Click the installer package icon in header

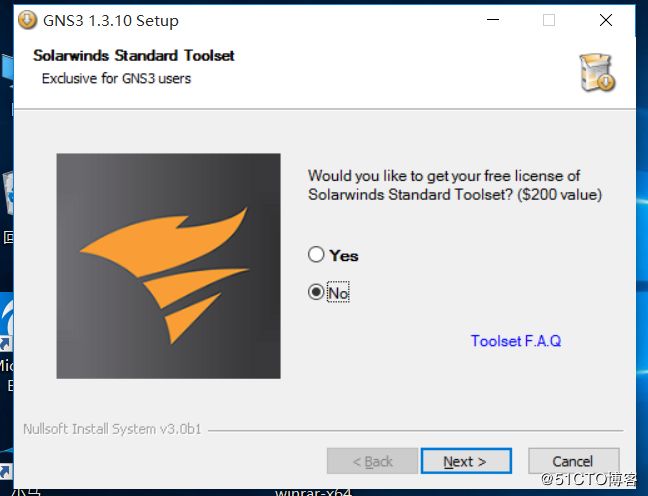pos(597,73)
